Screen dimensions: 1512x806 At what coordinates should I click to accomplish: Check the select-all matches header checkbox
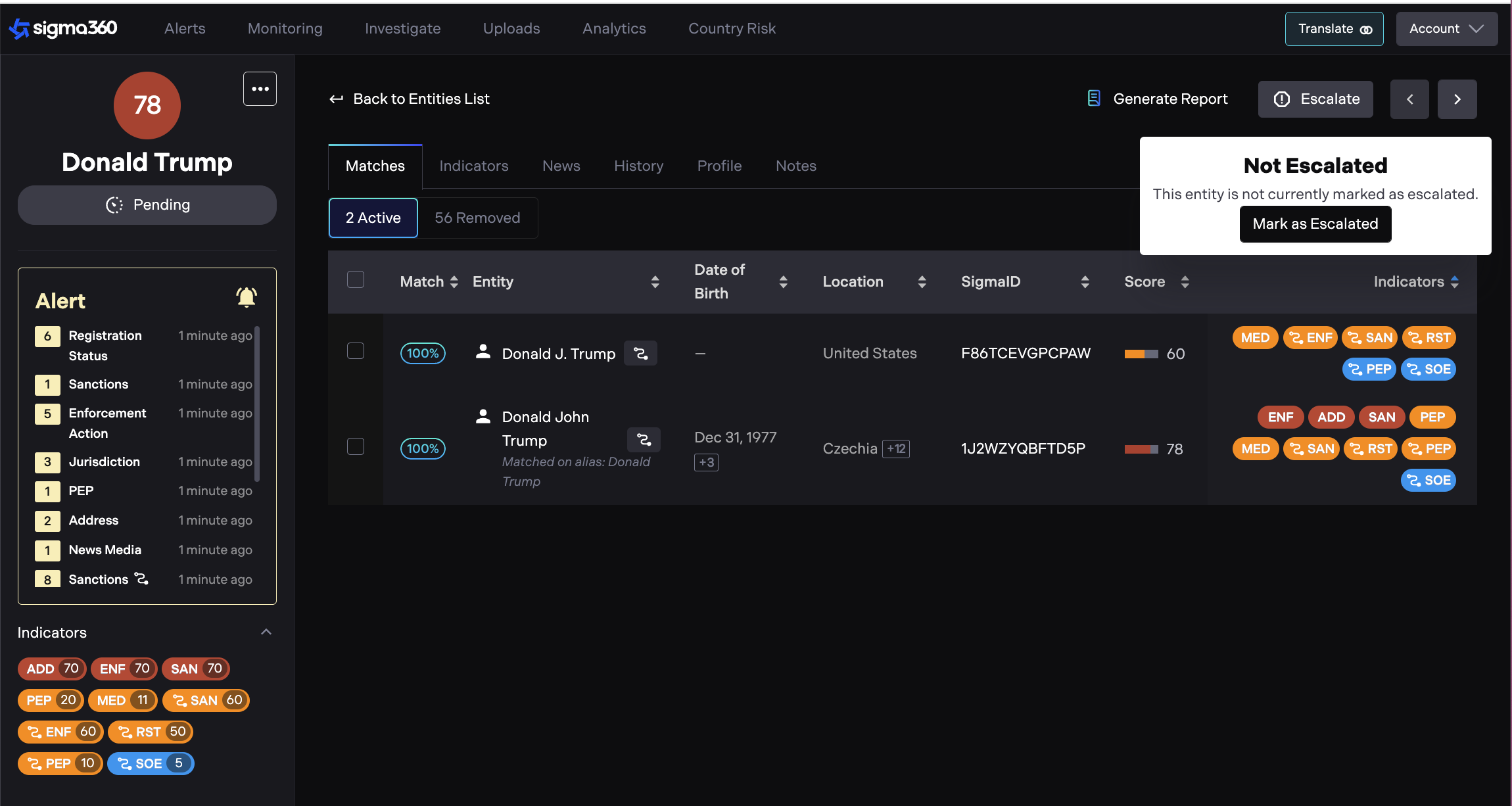click(x=356, y=280)
